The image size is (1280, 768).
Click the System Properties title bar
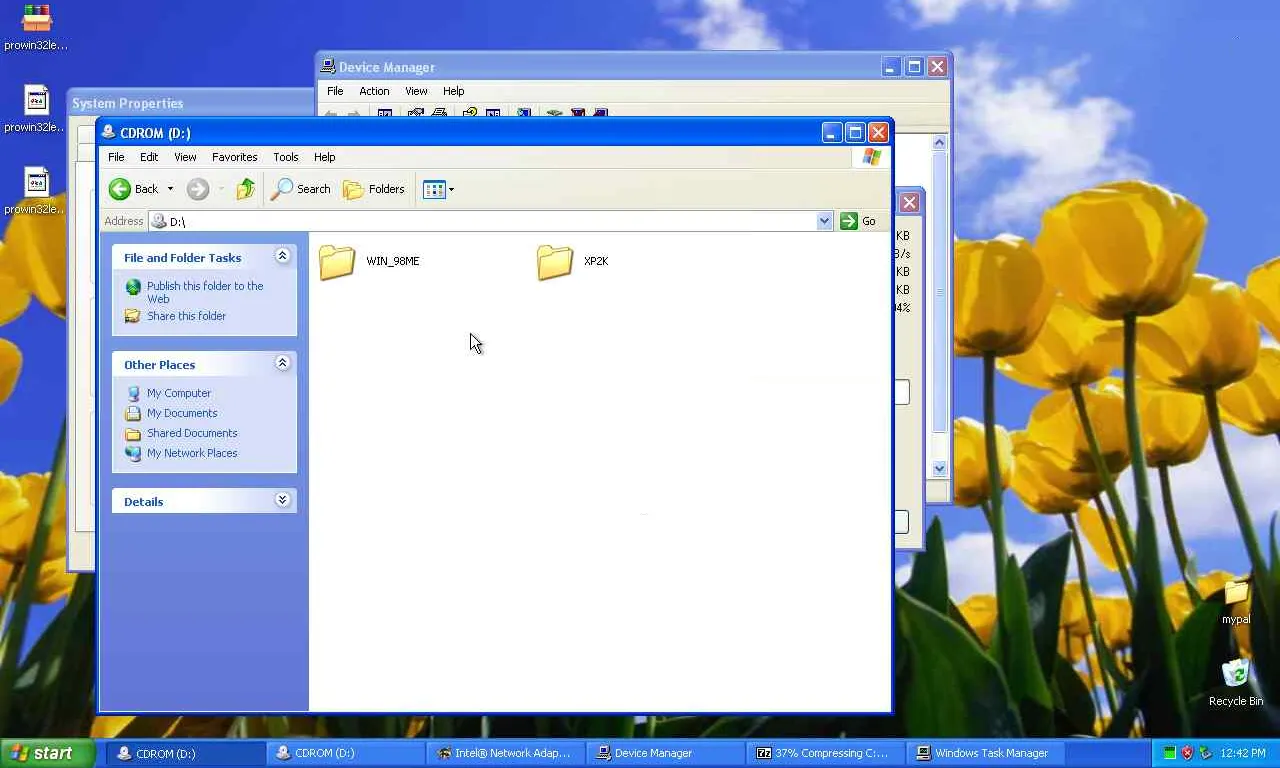(191, 103)
